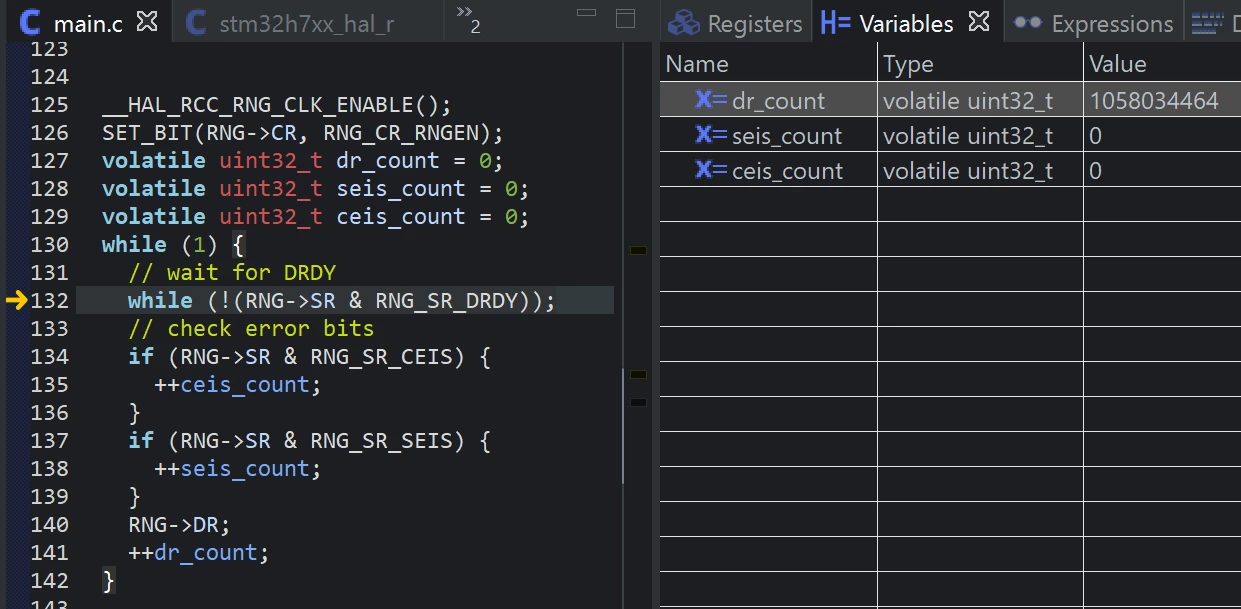Viewport: 1241px width, 609px height.
Task: Click the overview ruler marker near line 130
Action: [x=638, y=250]
